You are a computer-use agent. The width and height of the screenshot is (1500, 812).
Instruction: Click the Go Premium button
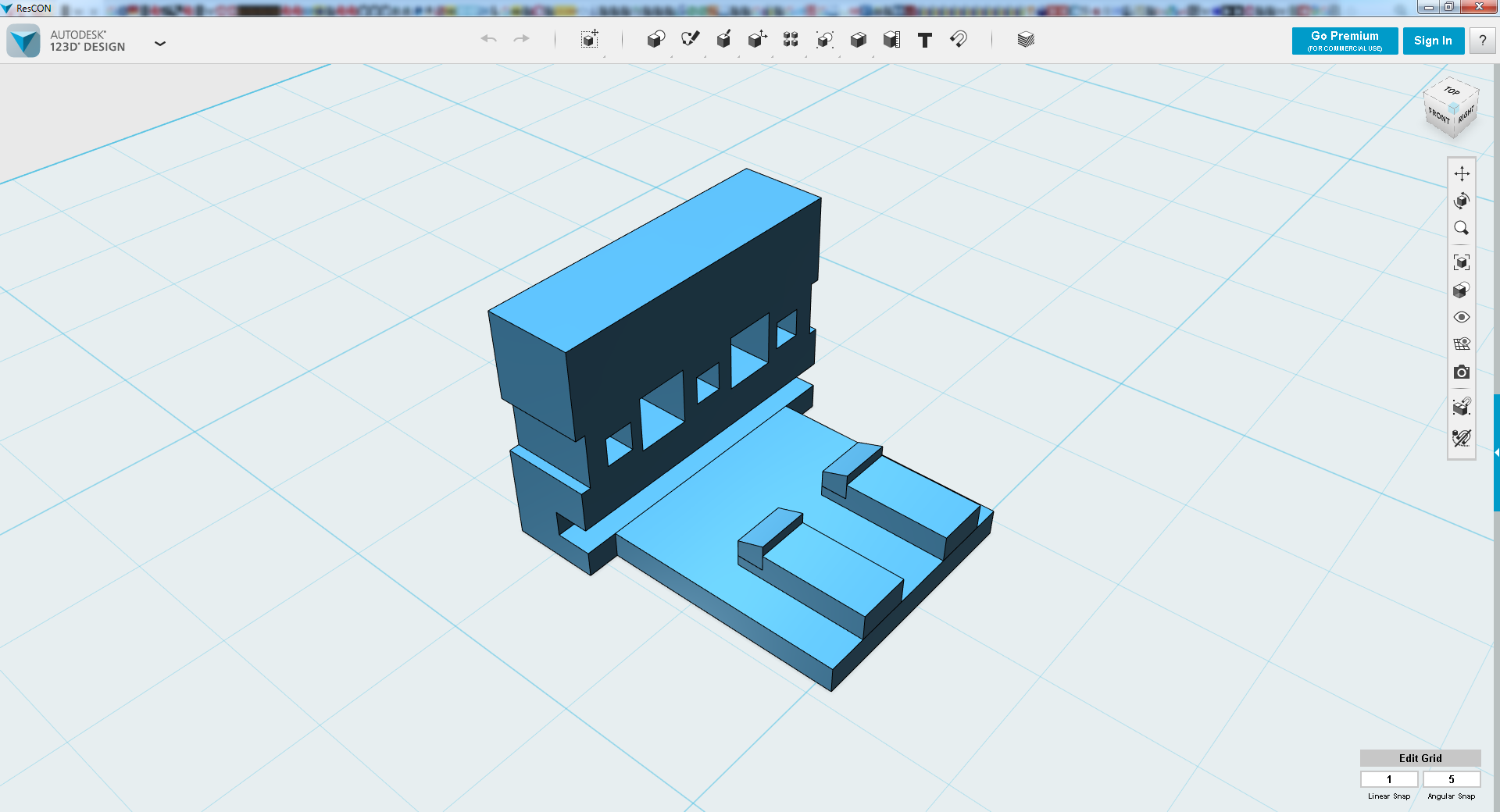tap(1345, 41)
